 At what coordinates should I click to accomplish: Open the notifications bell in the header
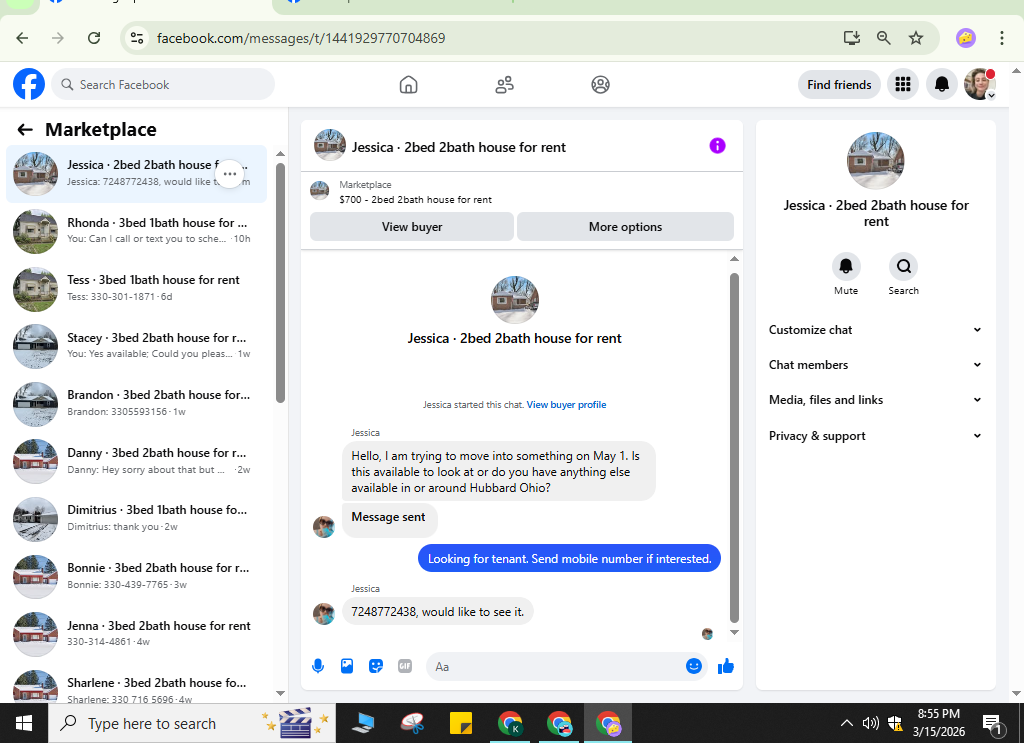941,84
